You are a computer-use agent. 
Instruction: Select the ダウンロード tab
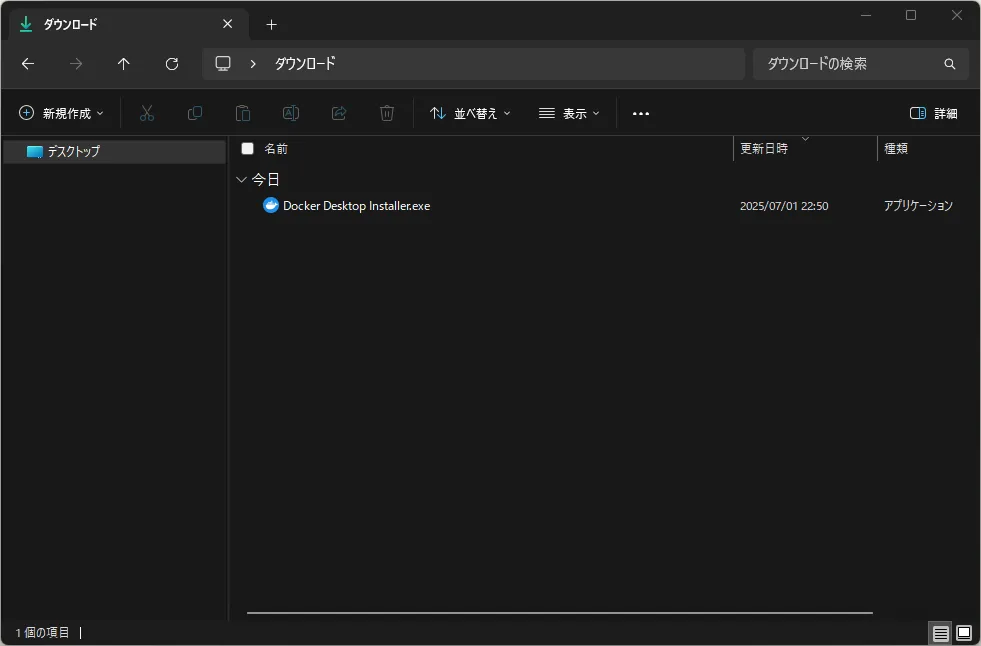[128, 24]
